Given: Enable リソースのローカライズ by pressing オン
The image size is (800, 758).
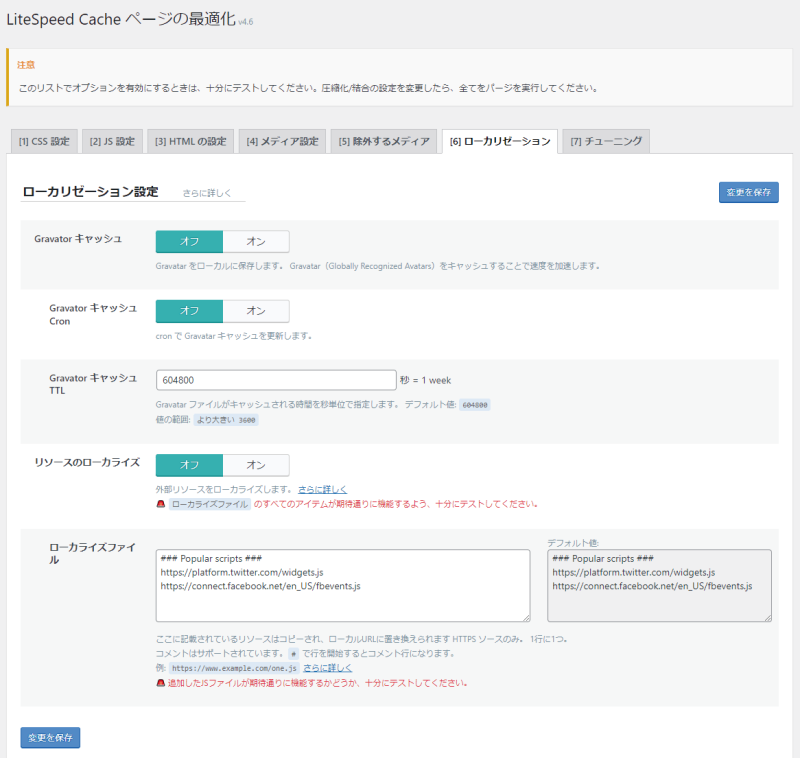Looking at the screenshot, I should tap(255, 465).
